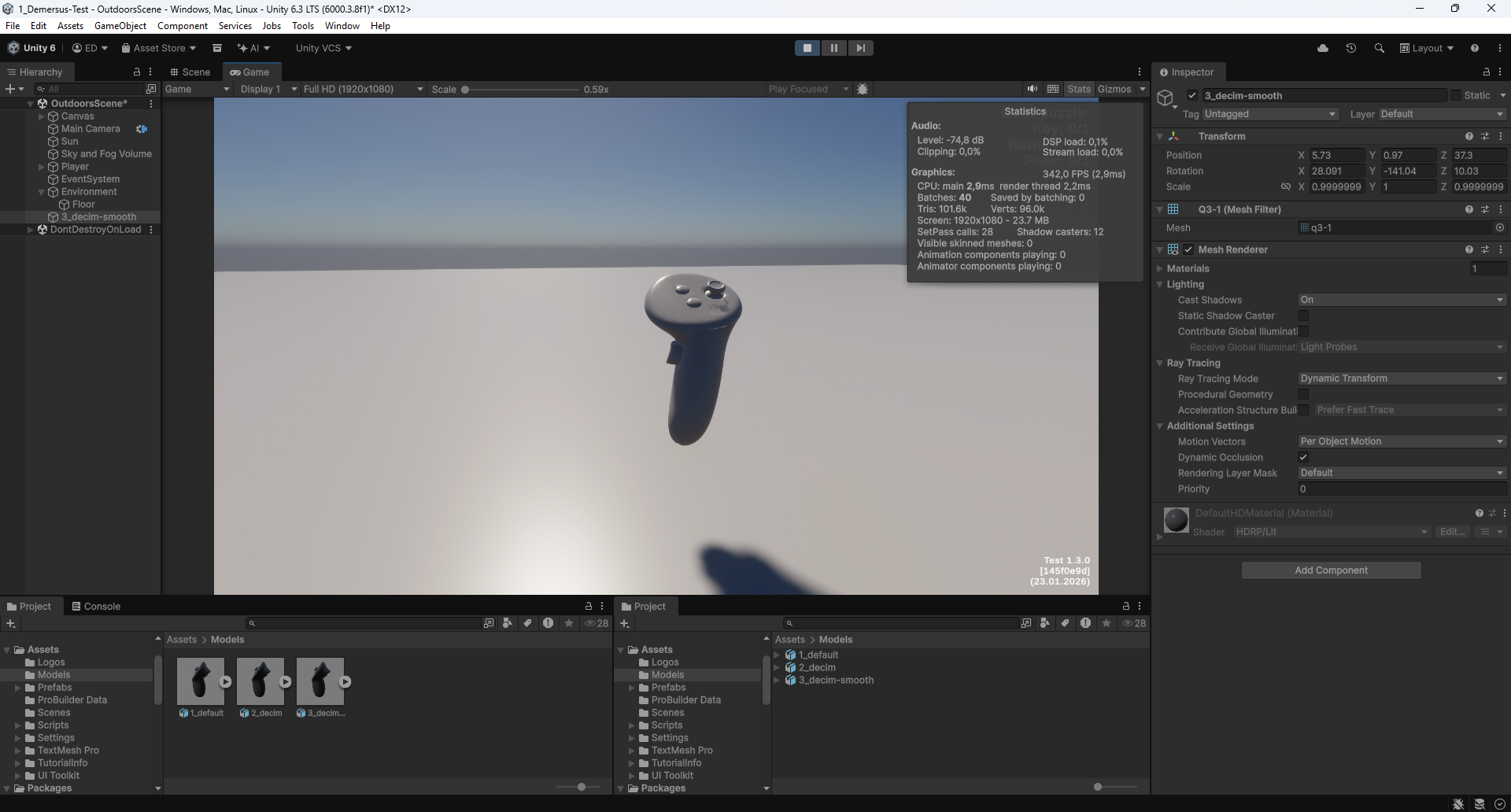
Task: Disable Dynamic Occlusion in Additional Settings
Action: (x=1304, y=457)
